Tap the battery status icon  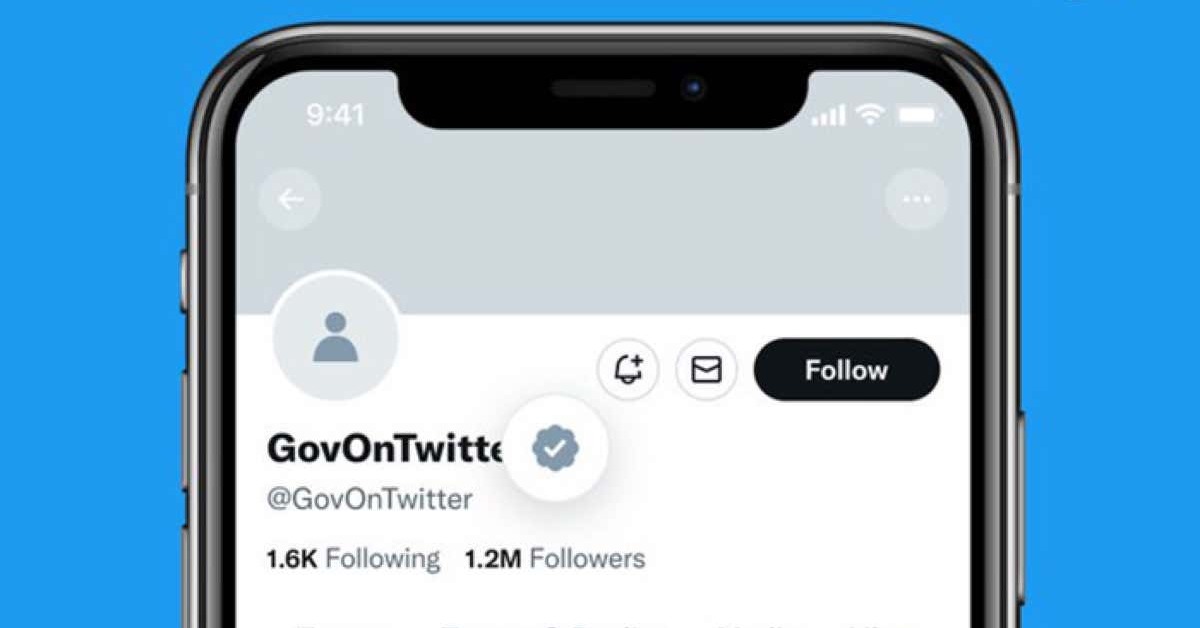point(917,116)
